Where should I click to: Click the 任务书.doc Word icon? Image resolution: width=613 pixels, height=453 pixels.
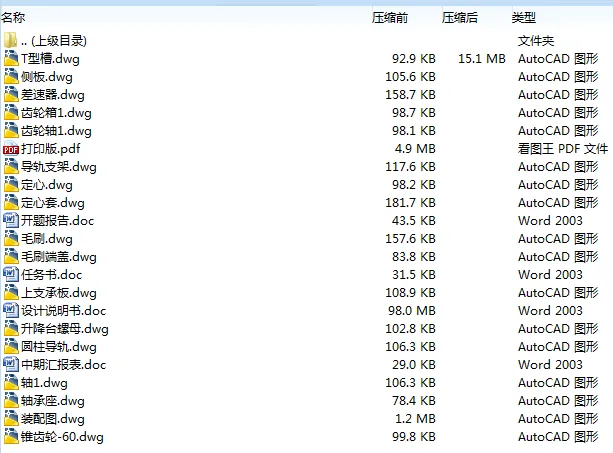tap(11, 275)
